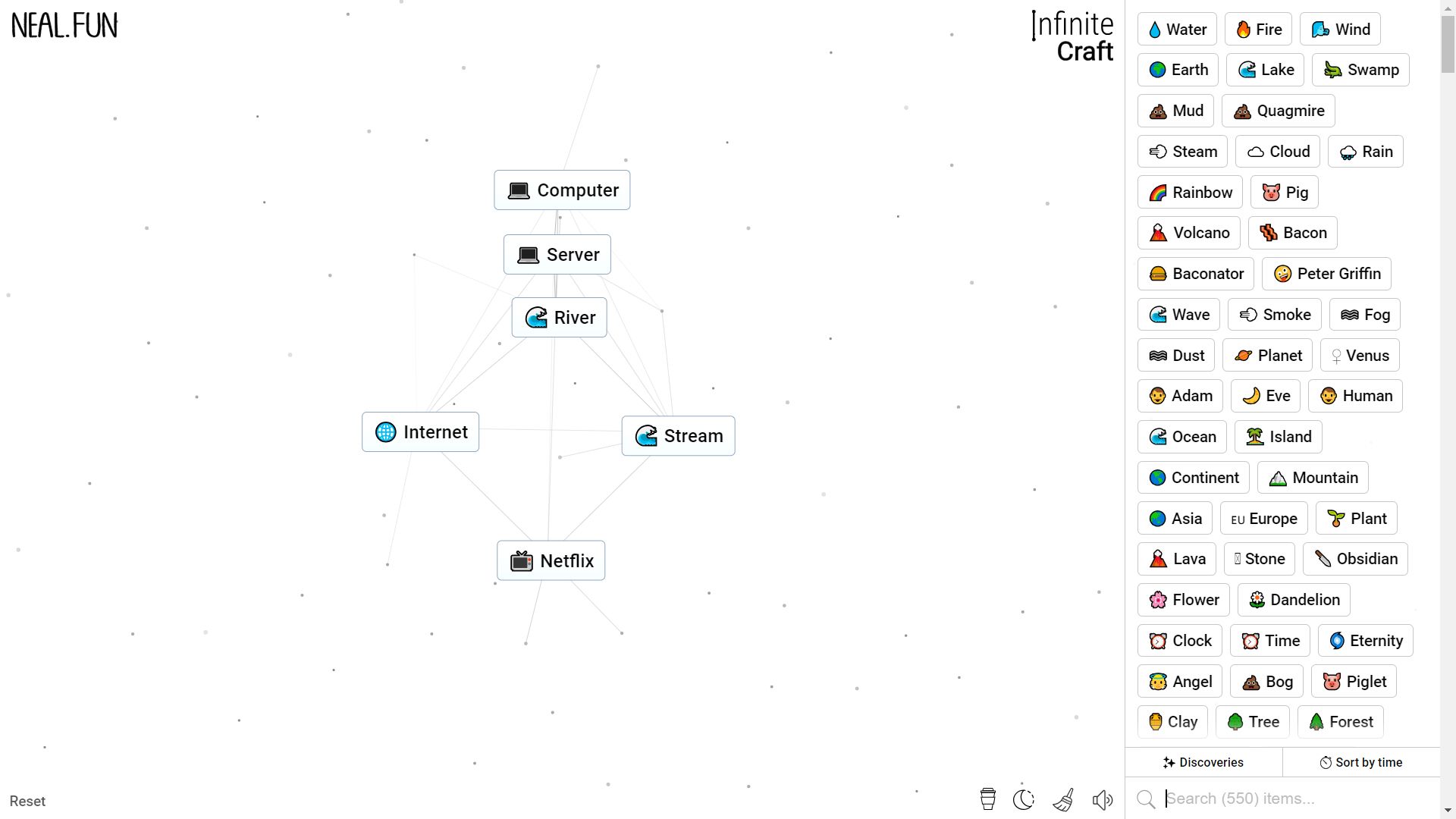The image size is (1456, 819).
Task: Click the Baconator element in sidebar
Action: pos(1196,273)
